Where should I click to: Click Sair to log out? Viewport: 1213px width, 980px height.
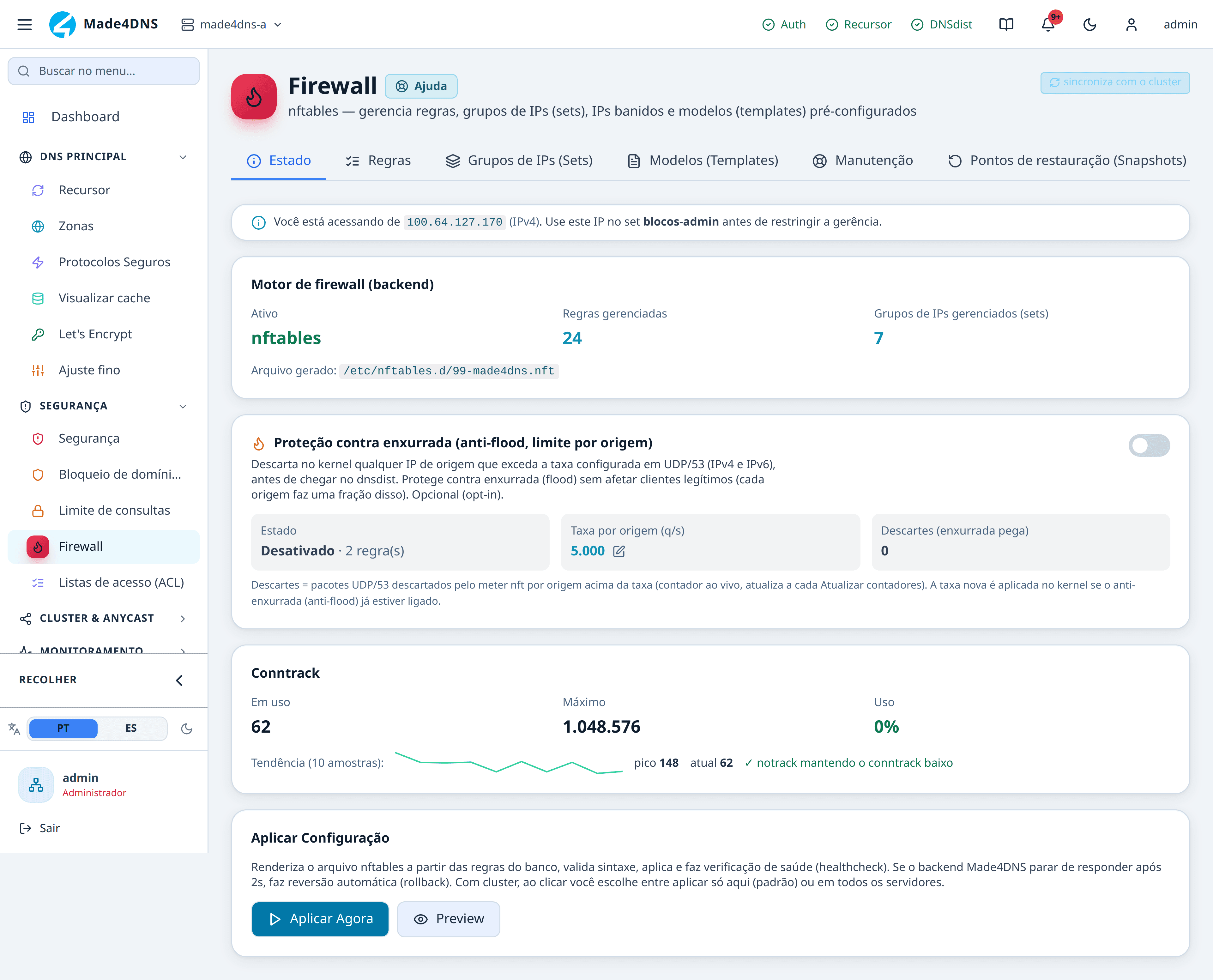tap(39, 828)
